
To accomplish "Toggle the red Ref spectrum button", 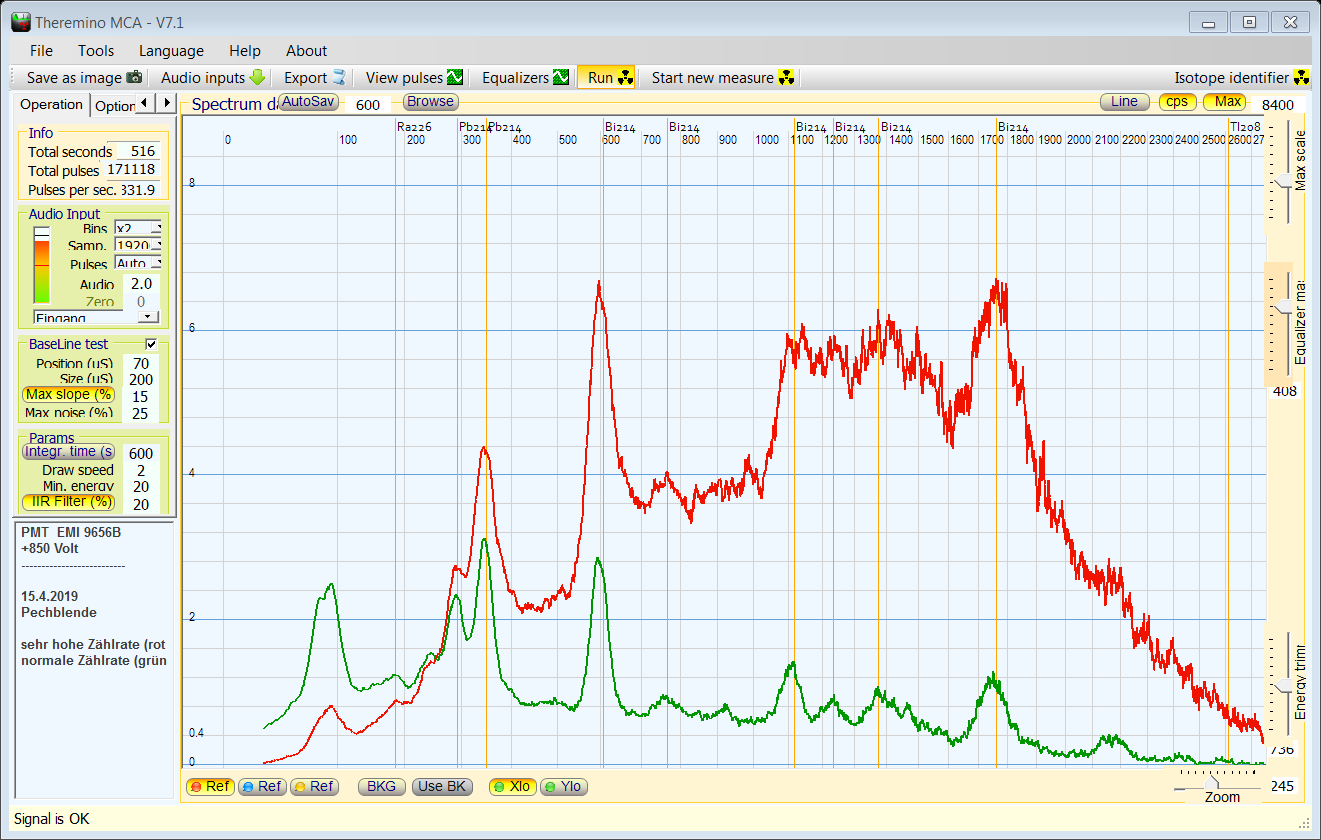I will click(x=211, y=787).
